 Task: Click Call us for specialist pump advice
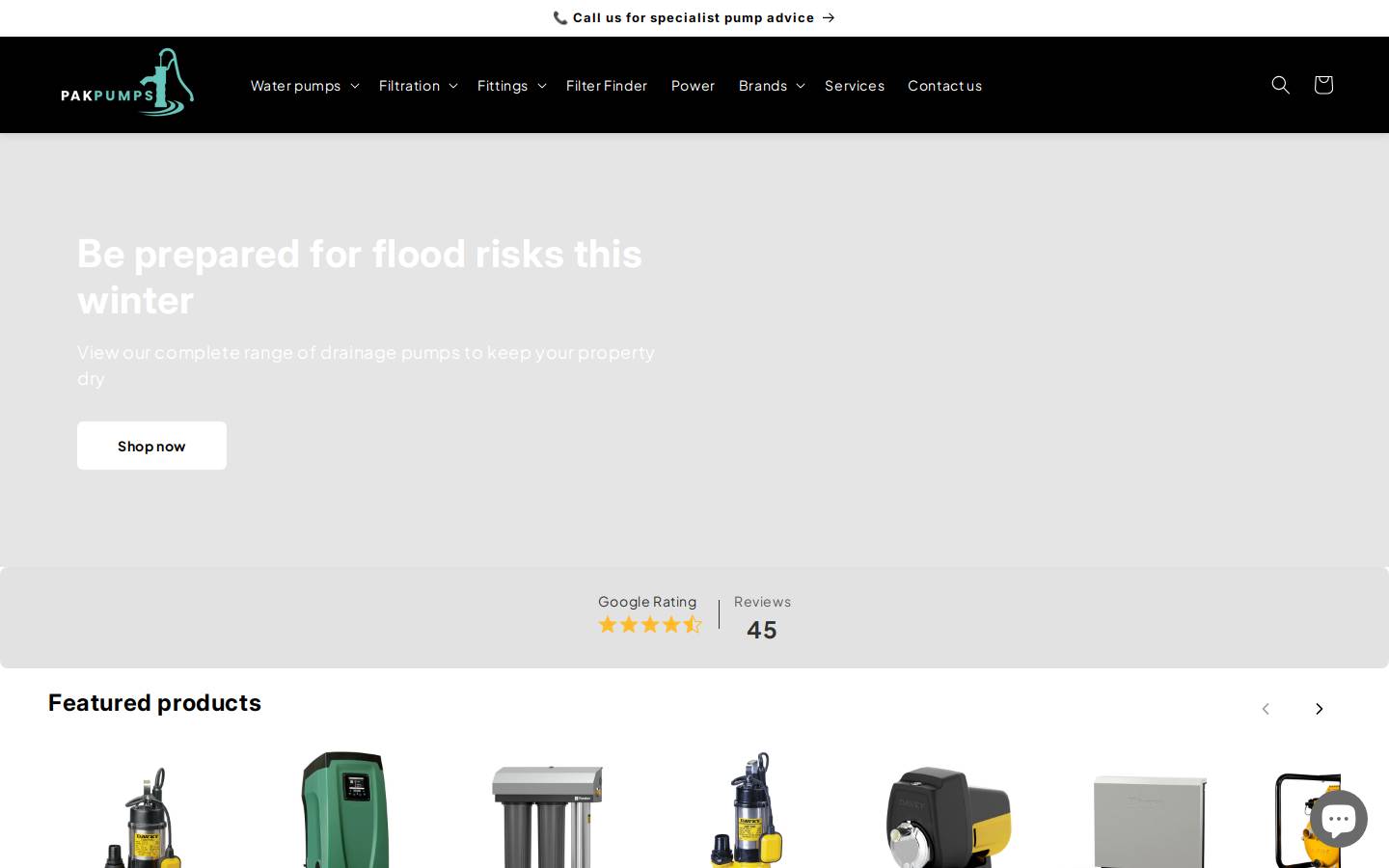pyautogui.click(x=694, y=17)
